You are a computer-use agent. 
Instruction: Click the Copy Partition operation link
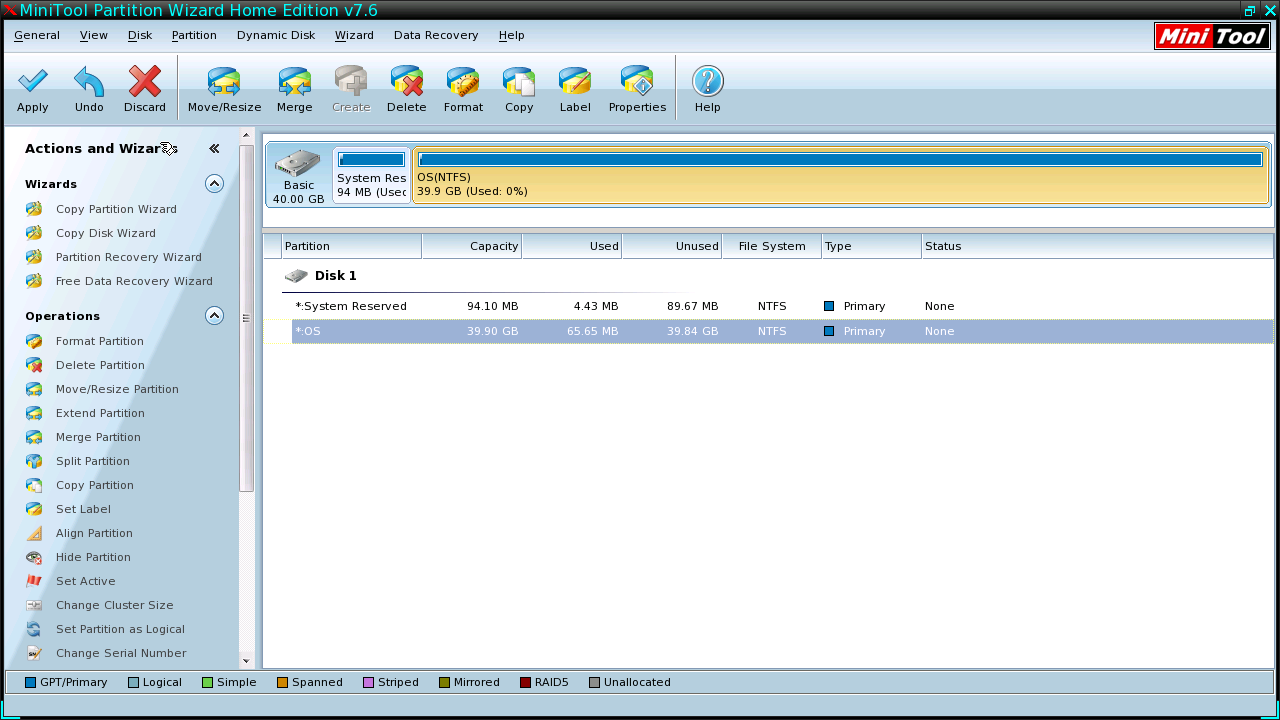click(95, 485)
